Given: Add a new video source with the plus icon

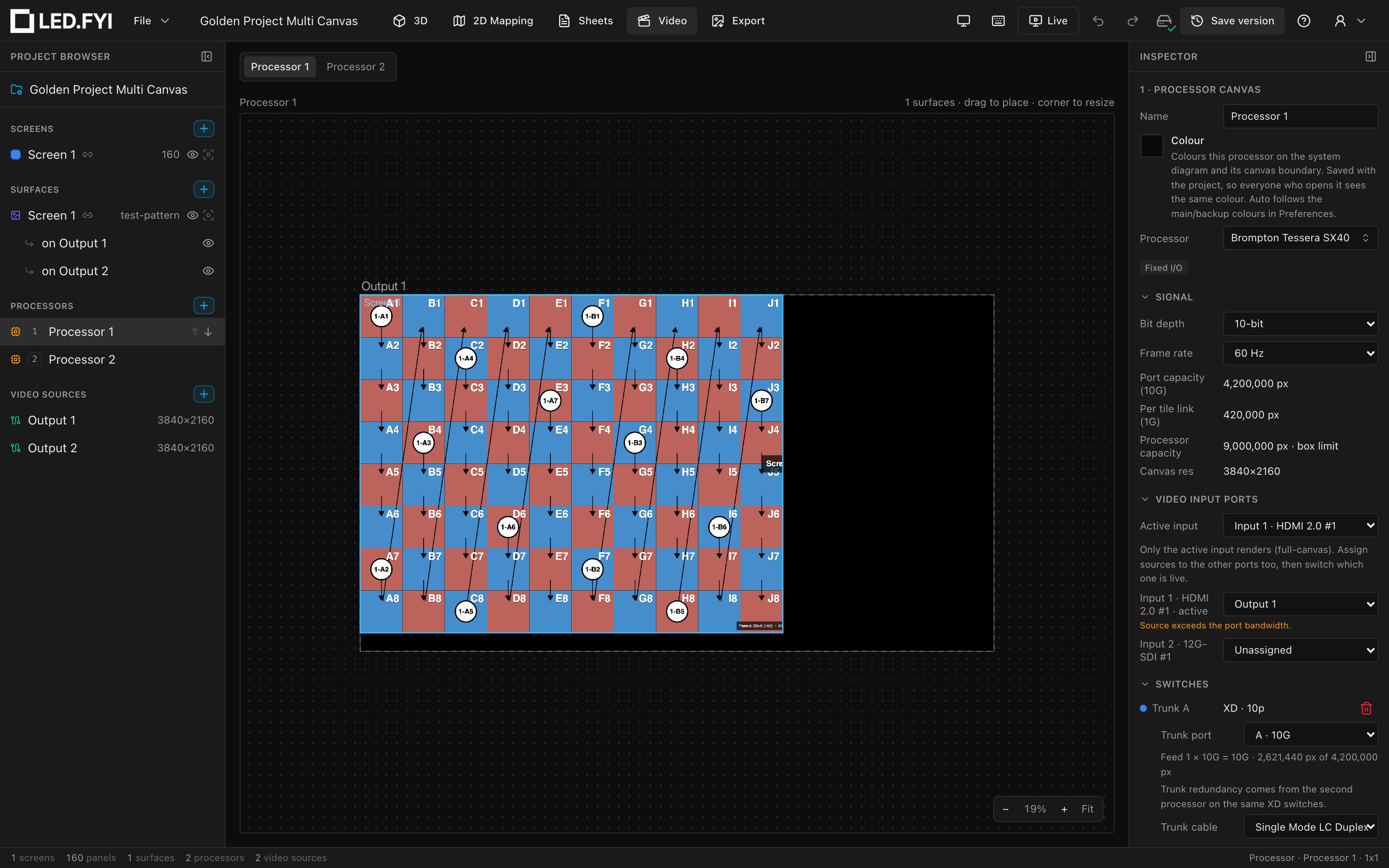Looking at the screenshot, I should tap(204, 394).
